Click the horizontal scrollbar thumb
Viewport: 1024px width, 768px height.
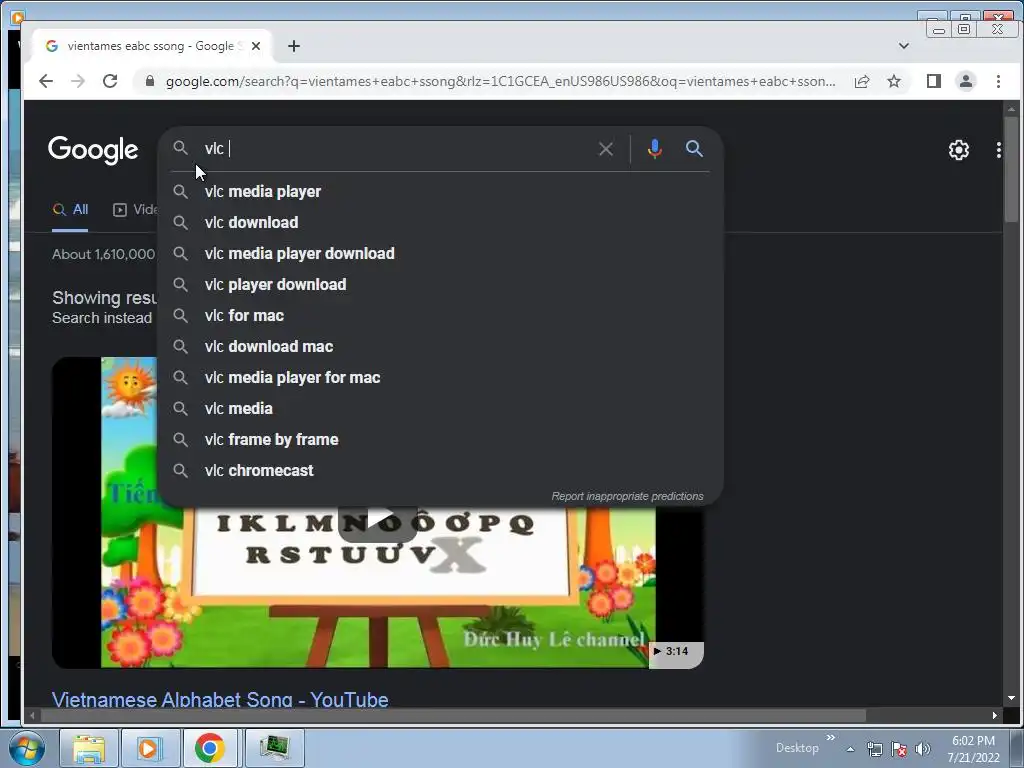(453, 716)
